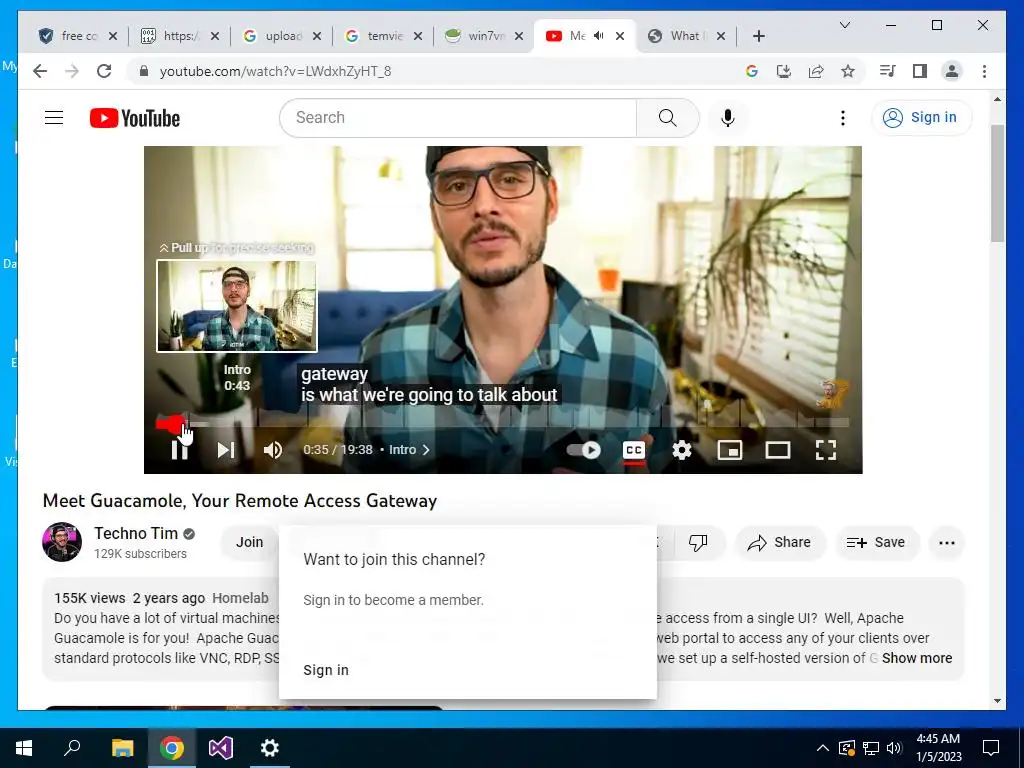
Task: Mute the playing YouTube tab audio
Action: [x=599, y=36]
